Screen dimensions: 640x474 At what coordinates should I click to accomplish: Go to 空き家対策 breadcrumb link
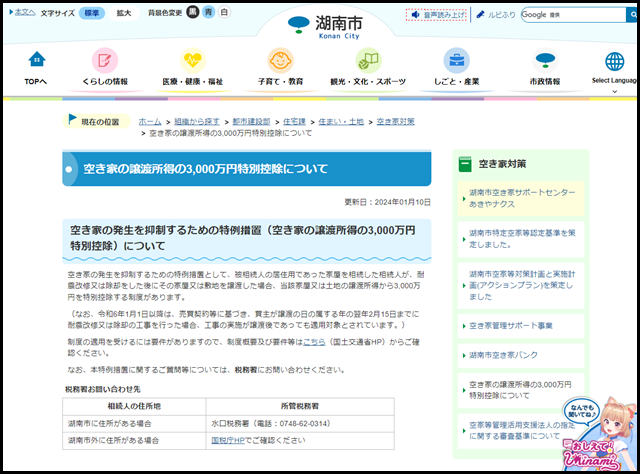(396, 122)
